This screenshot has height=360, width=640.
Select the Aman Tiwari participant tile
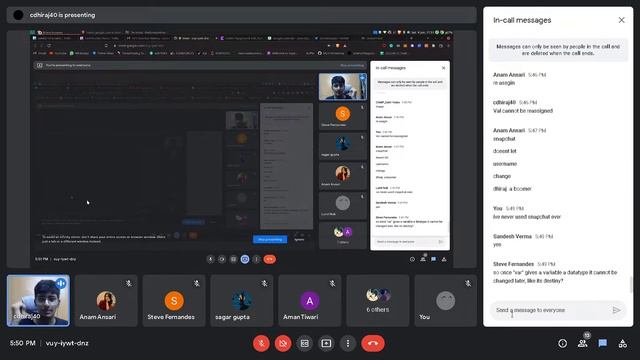click(309, 300)
